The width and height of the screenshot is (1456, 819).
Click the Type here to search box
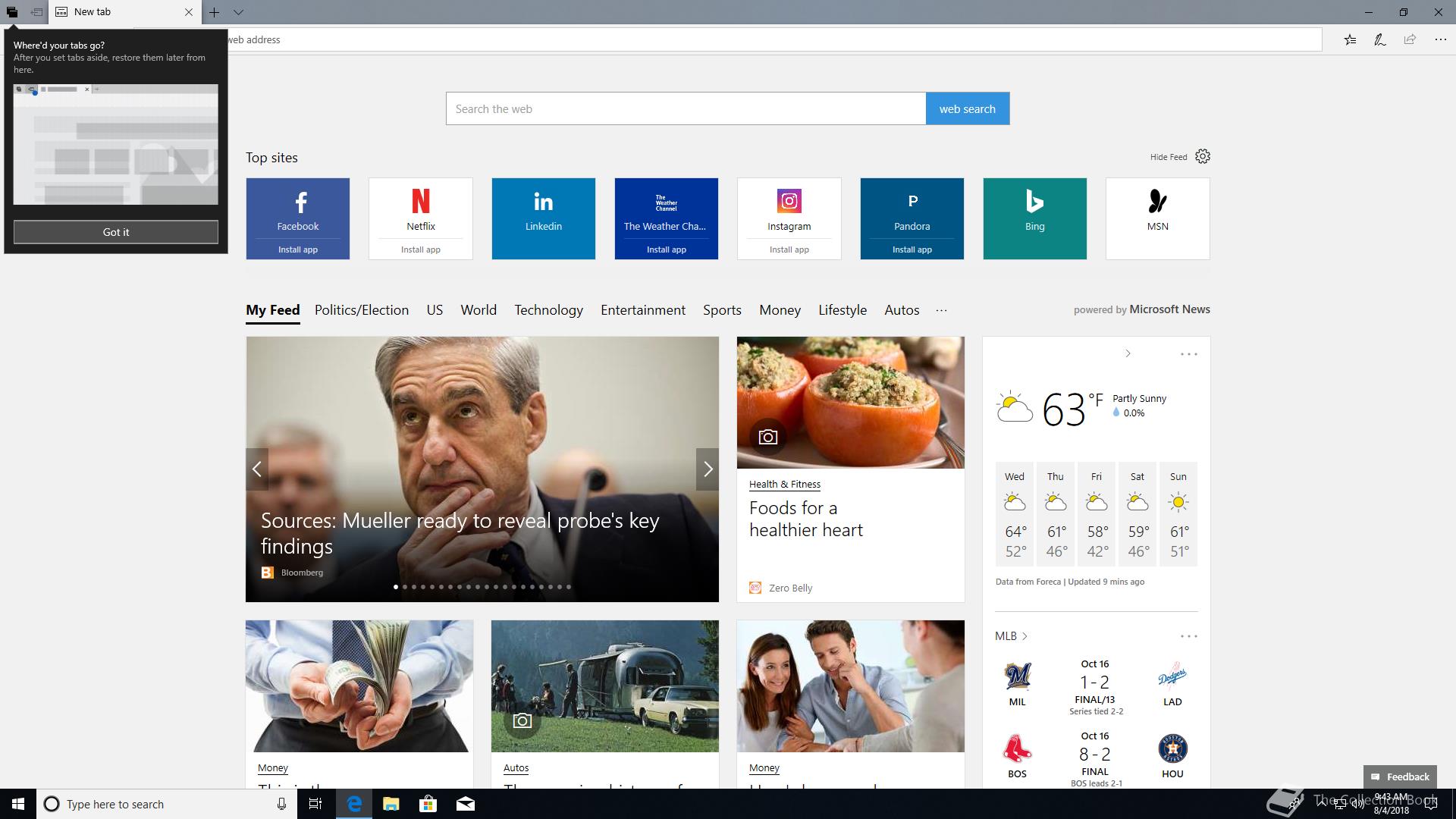(166, 804)
